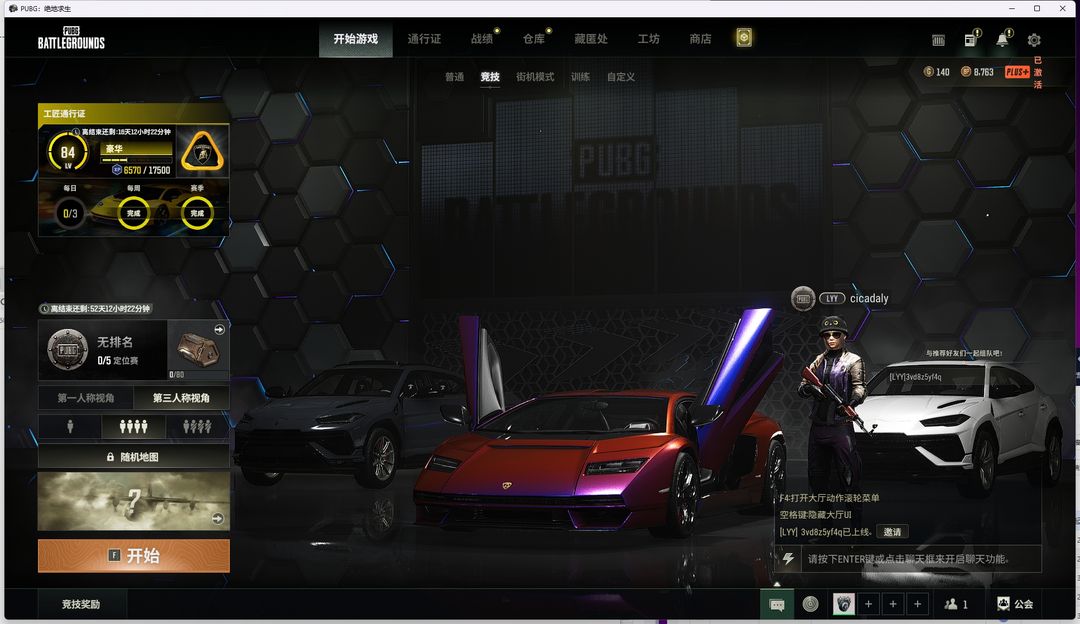Open the 战绩 tab
This screenshot has width=1080, height=624.
coord(482,39)
